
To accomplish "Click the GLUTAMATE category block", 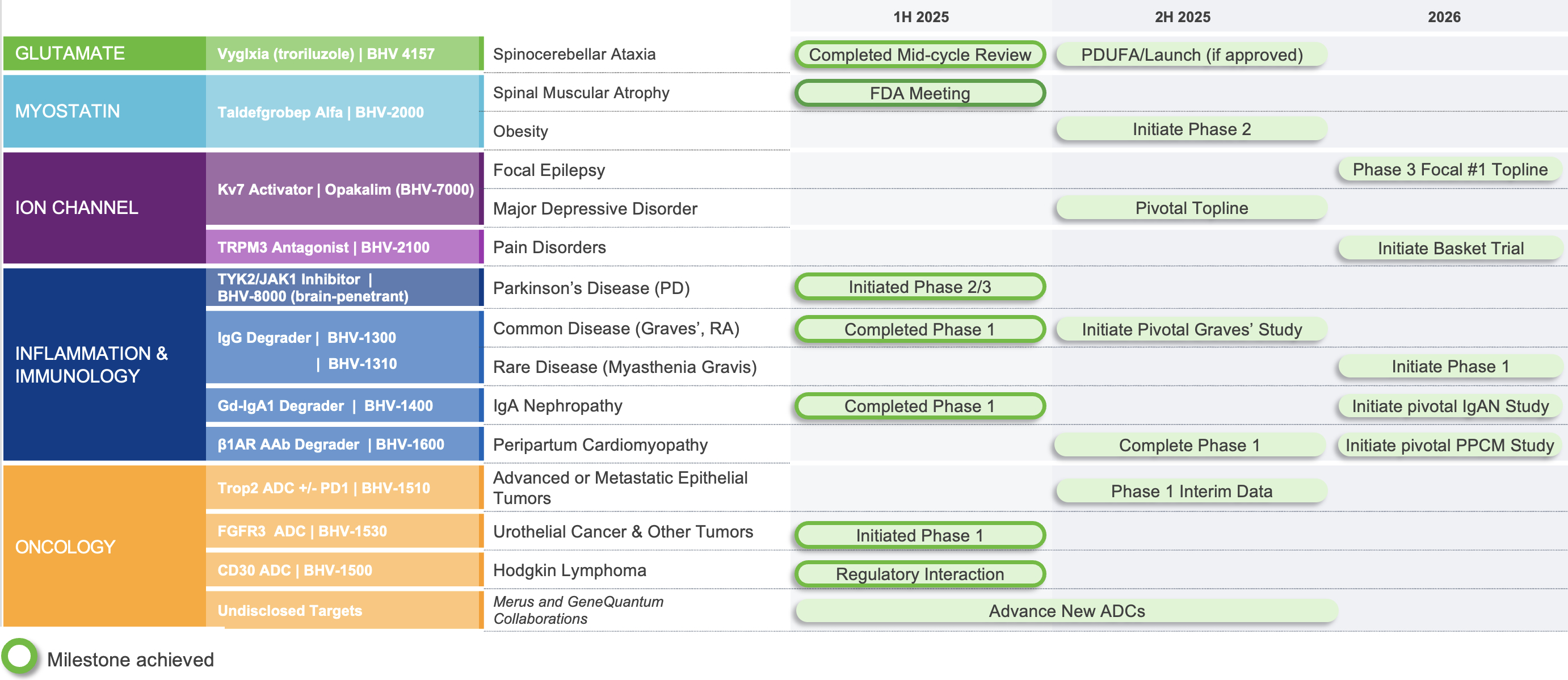I will (x=104, y=53).
